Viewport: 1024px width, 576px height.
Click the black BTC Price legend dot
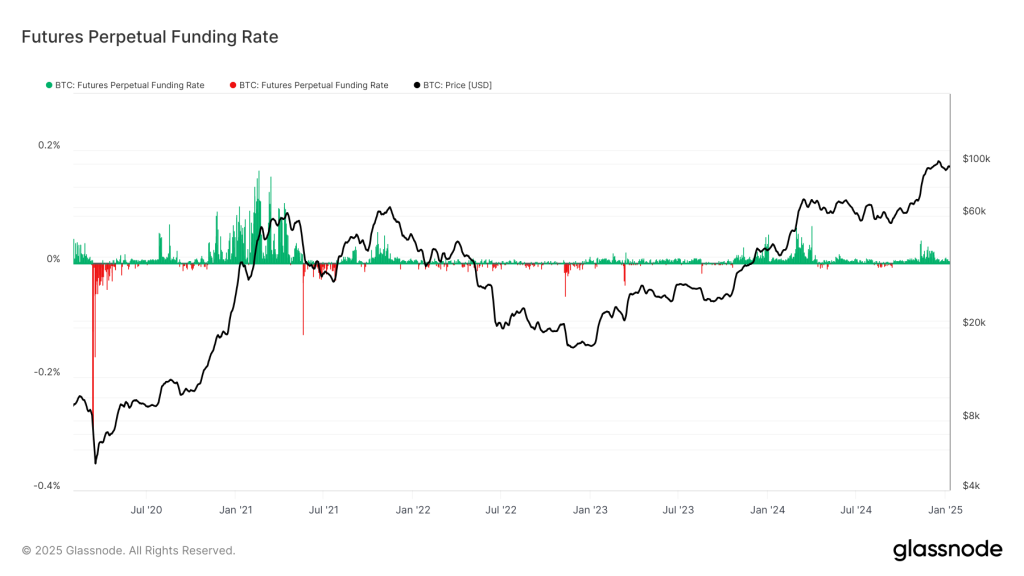pos(417,85)
